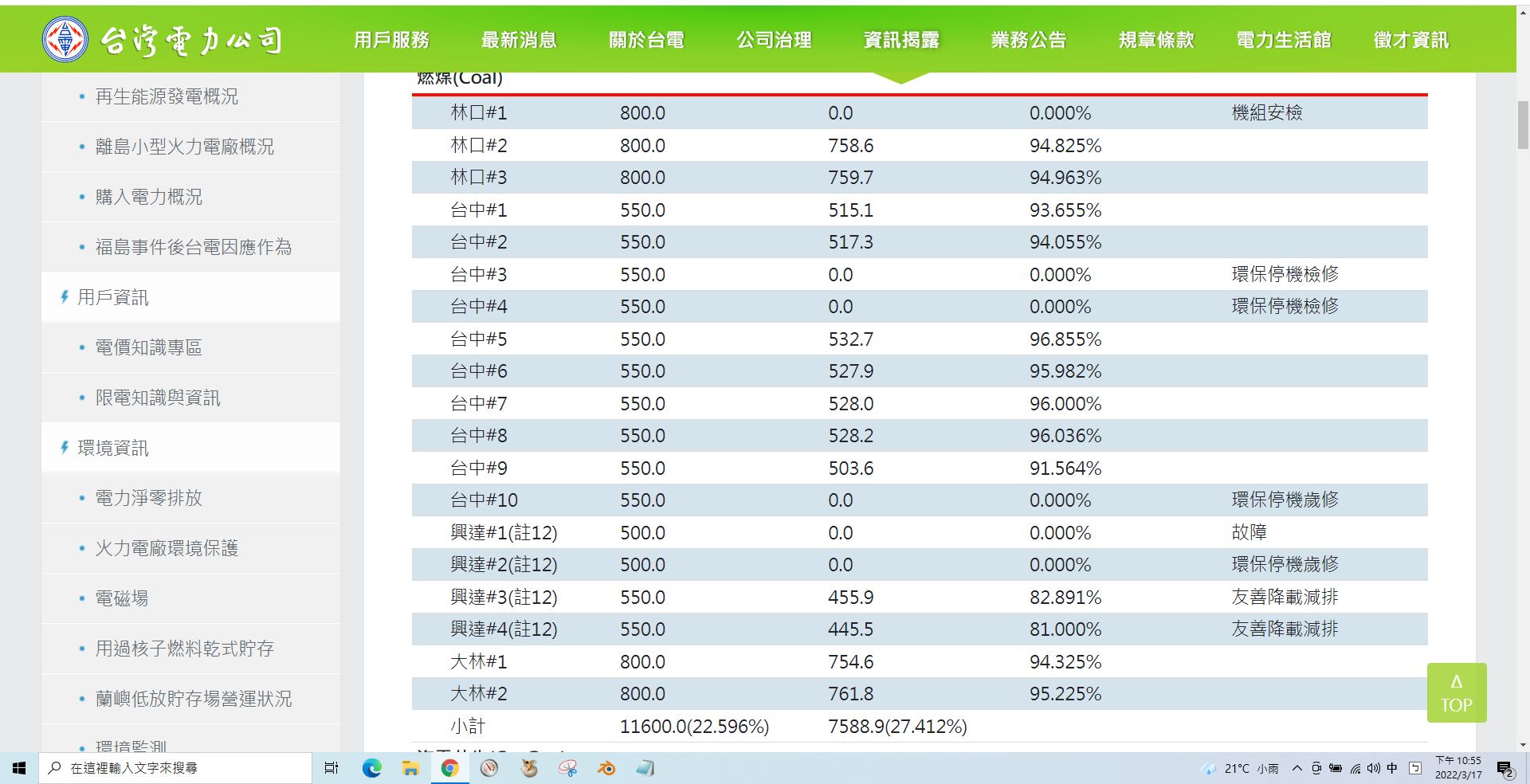Go to 購入電力概況 page
Screen dimensions: 1530x784
pos(148,197)
